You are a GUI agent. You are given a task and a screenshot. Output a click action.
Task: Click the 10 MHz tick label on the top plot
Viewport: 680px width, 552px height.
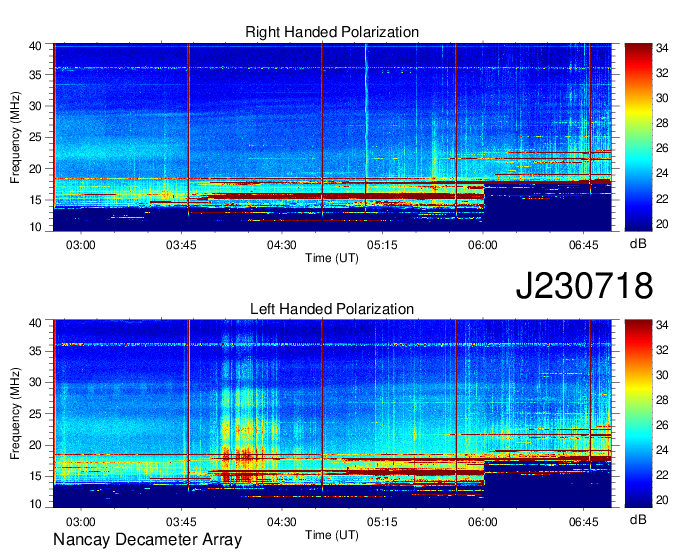tap(35, 227)
